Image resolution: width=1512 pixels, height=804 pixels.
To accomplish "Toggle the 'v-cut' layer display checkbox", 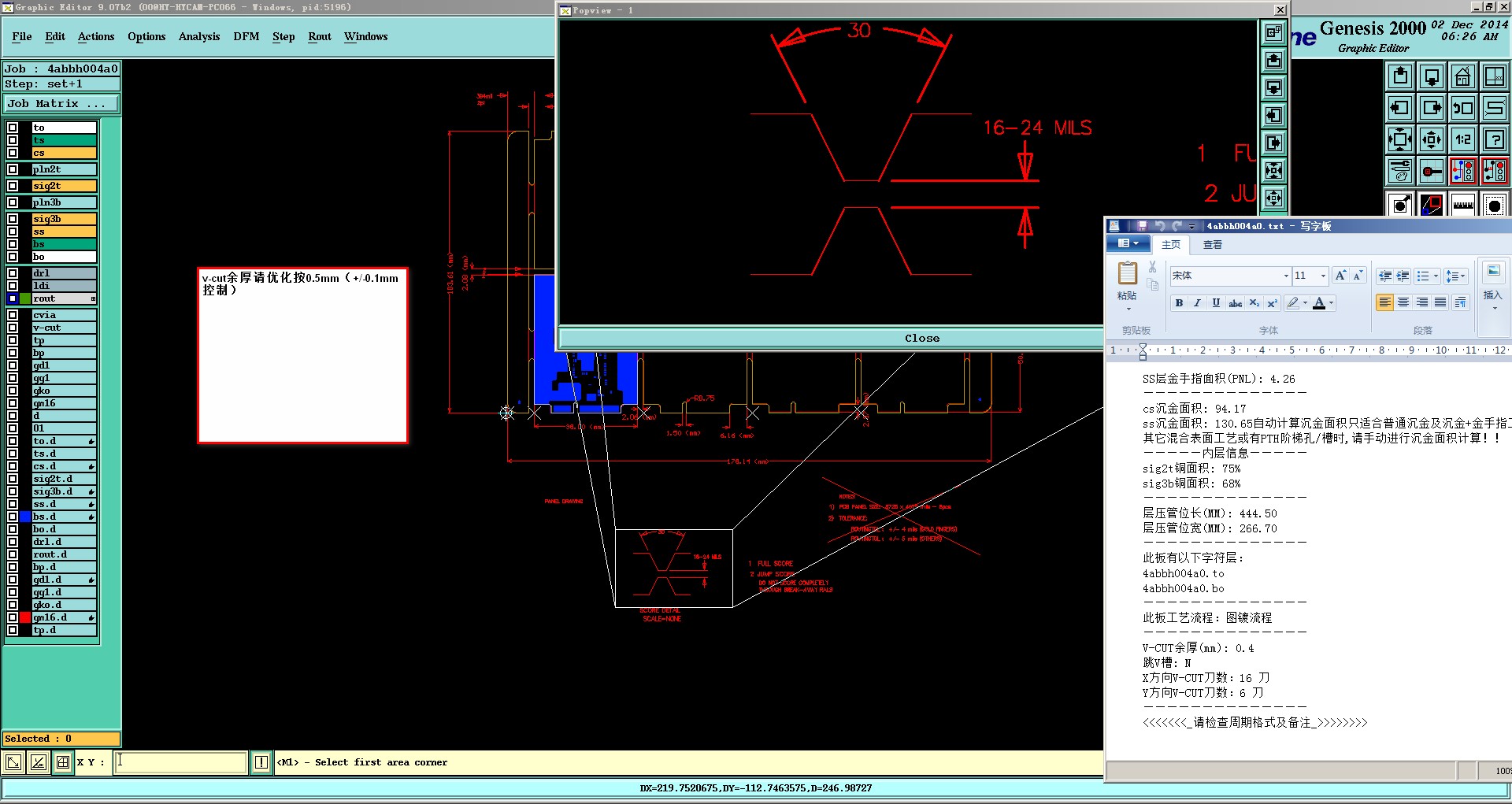I will point(13,328).
